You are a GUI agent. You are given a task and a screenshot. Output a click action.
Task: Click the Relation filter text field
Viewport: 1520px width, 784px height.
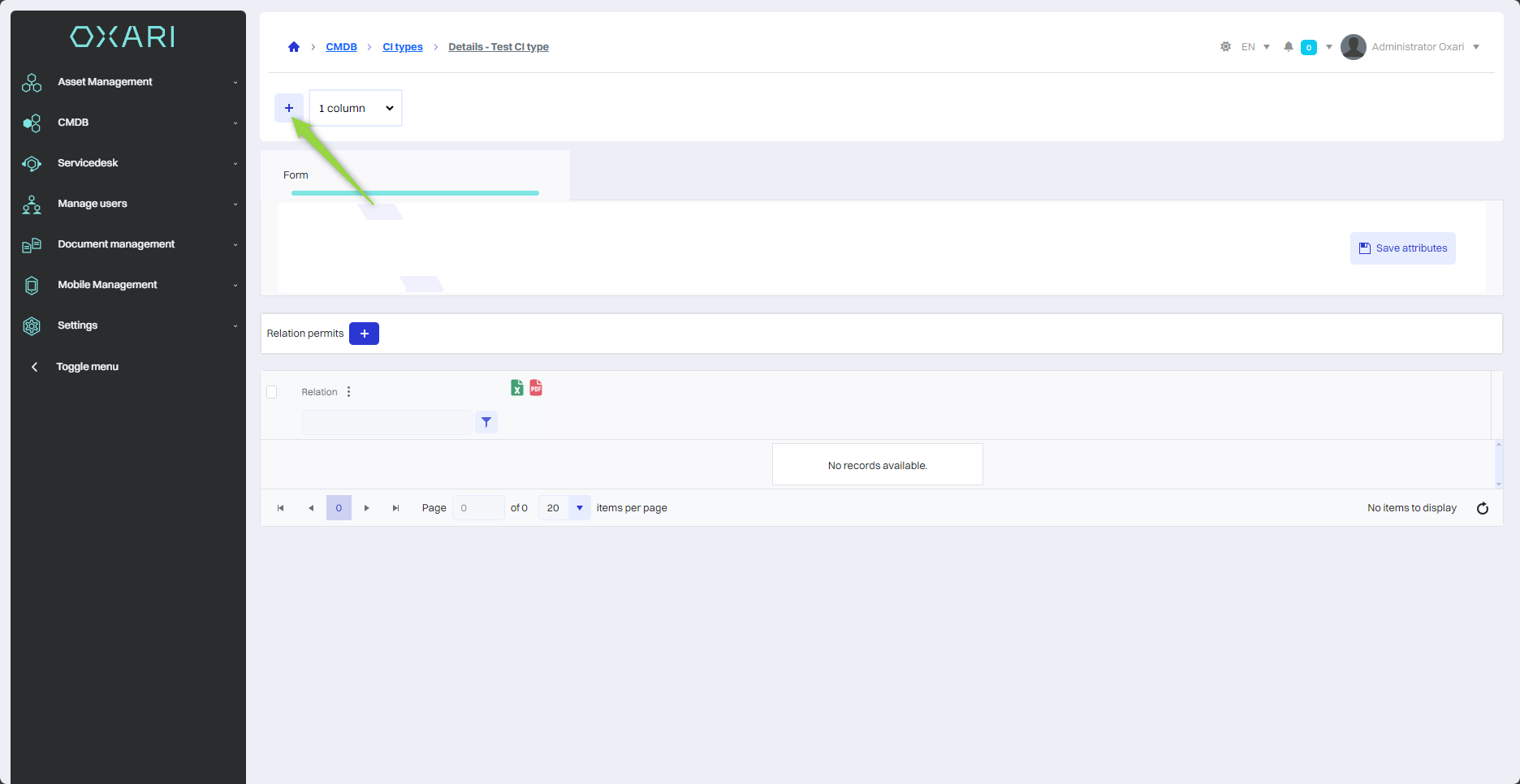point(386,422)
